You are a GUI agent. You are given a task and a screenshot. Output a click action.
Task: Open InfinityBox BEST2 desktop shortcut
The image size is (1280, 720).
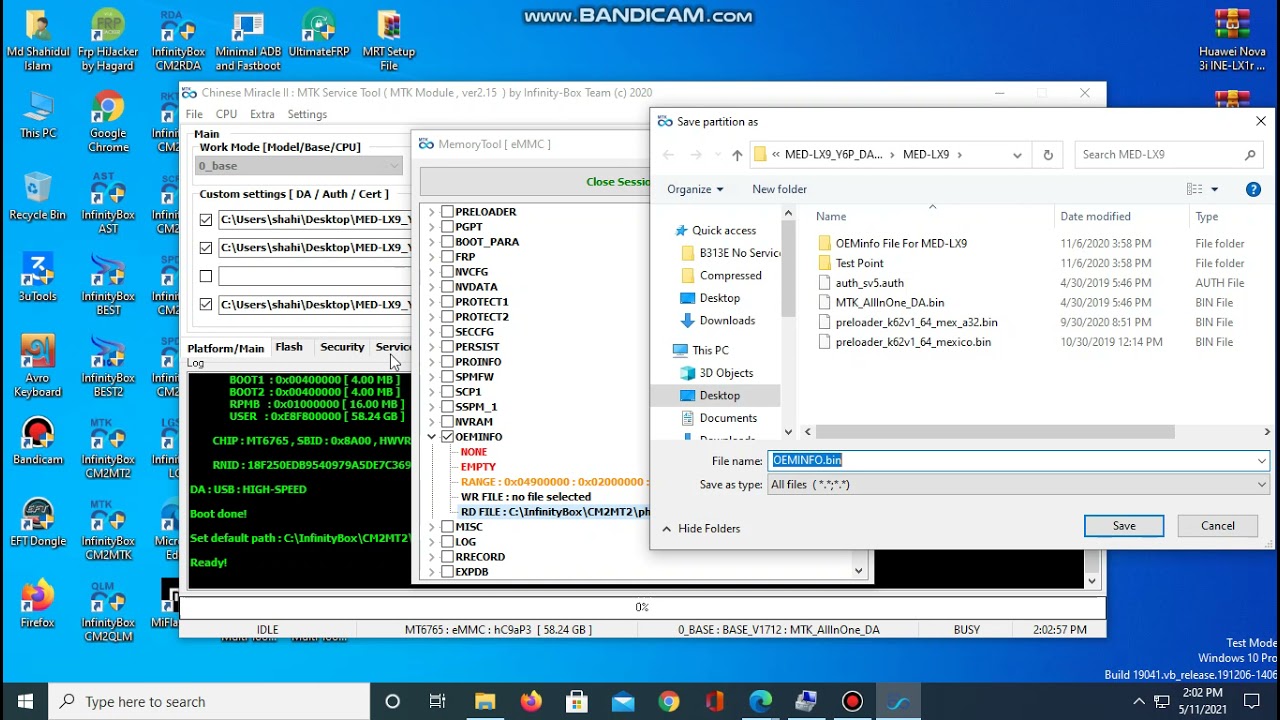pyautogui.click(x=108, y=366)
